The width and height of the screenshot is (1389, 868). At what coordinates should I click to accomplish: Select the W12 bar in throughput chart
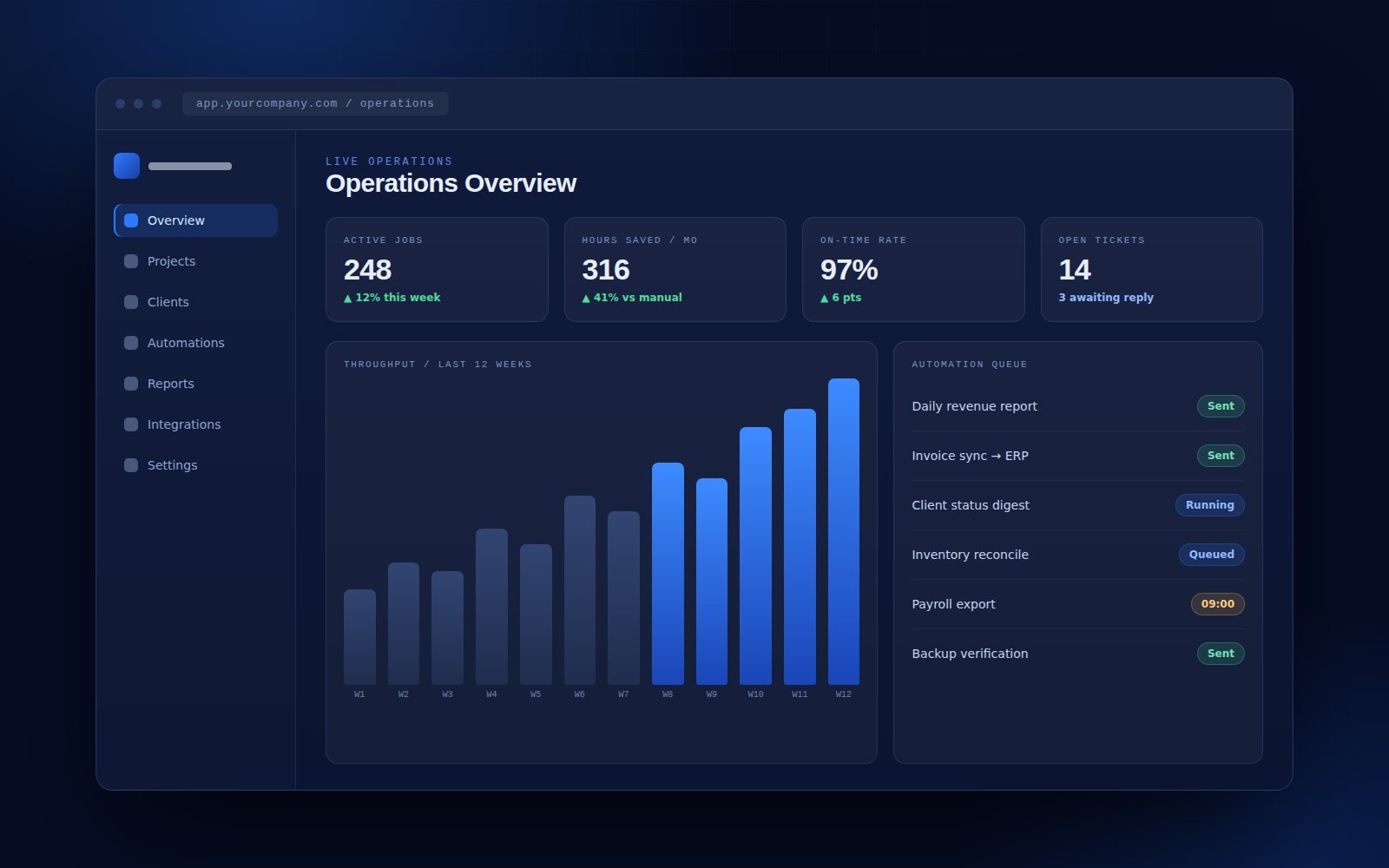[844, 531]
